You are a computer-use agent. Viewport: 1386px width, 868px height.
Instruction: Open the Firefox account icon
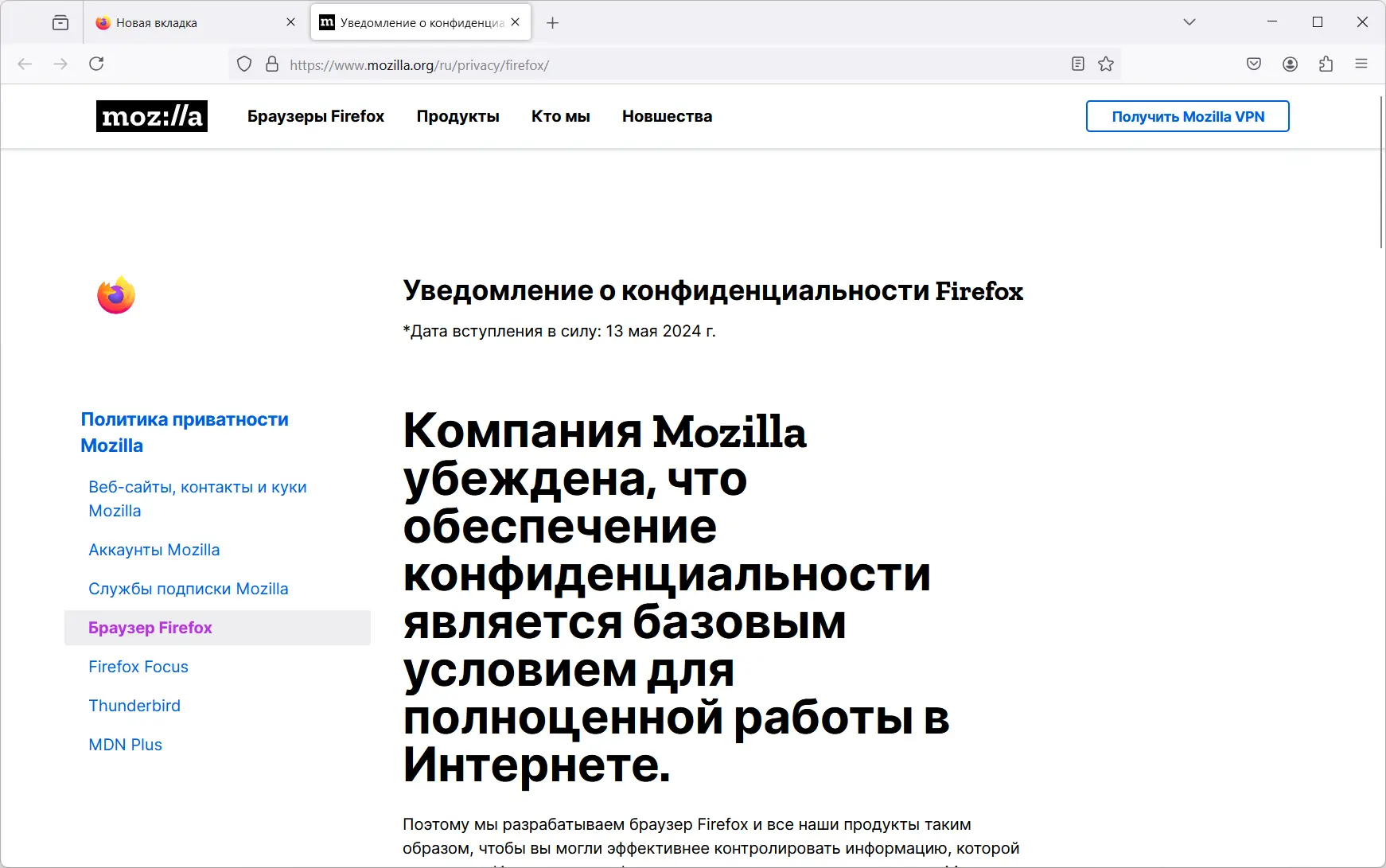pyautogui.click(x=1290, y=64)
